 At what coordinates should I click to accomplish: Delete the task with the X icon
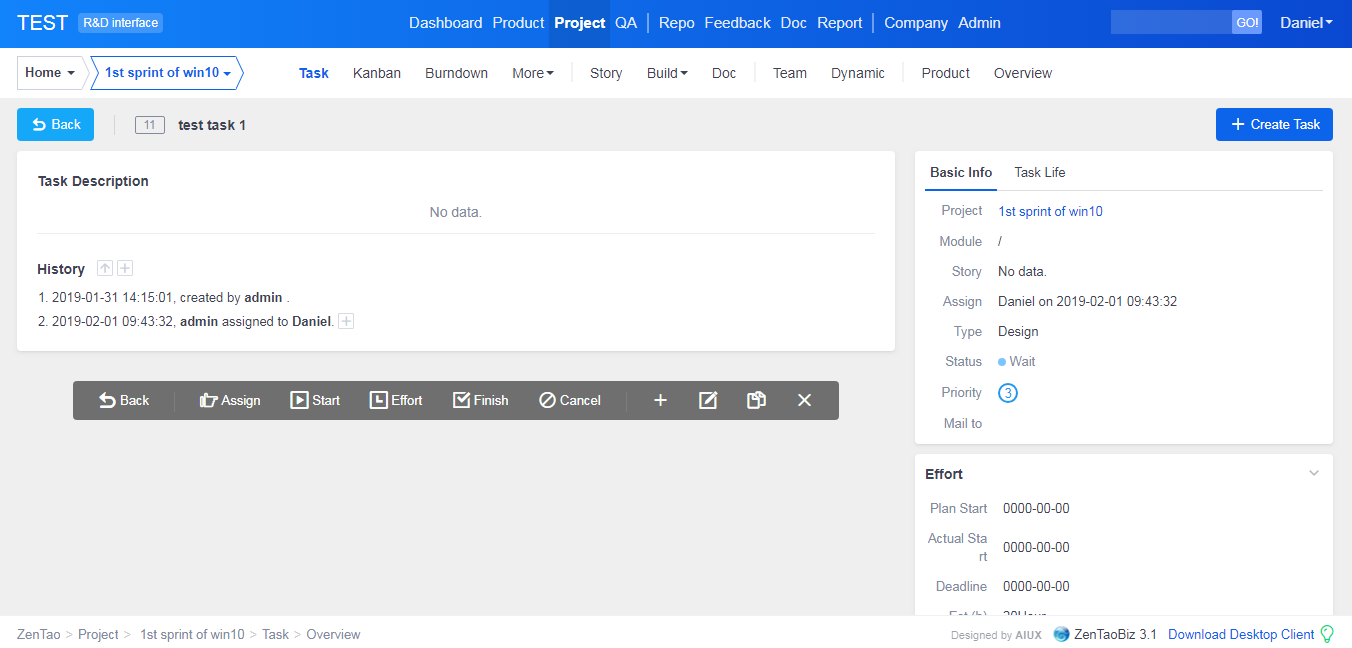[804, 400]
